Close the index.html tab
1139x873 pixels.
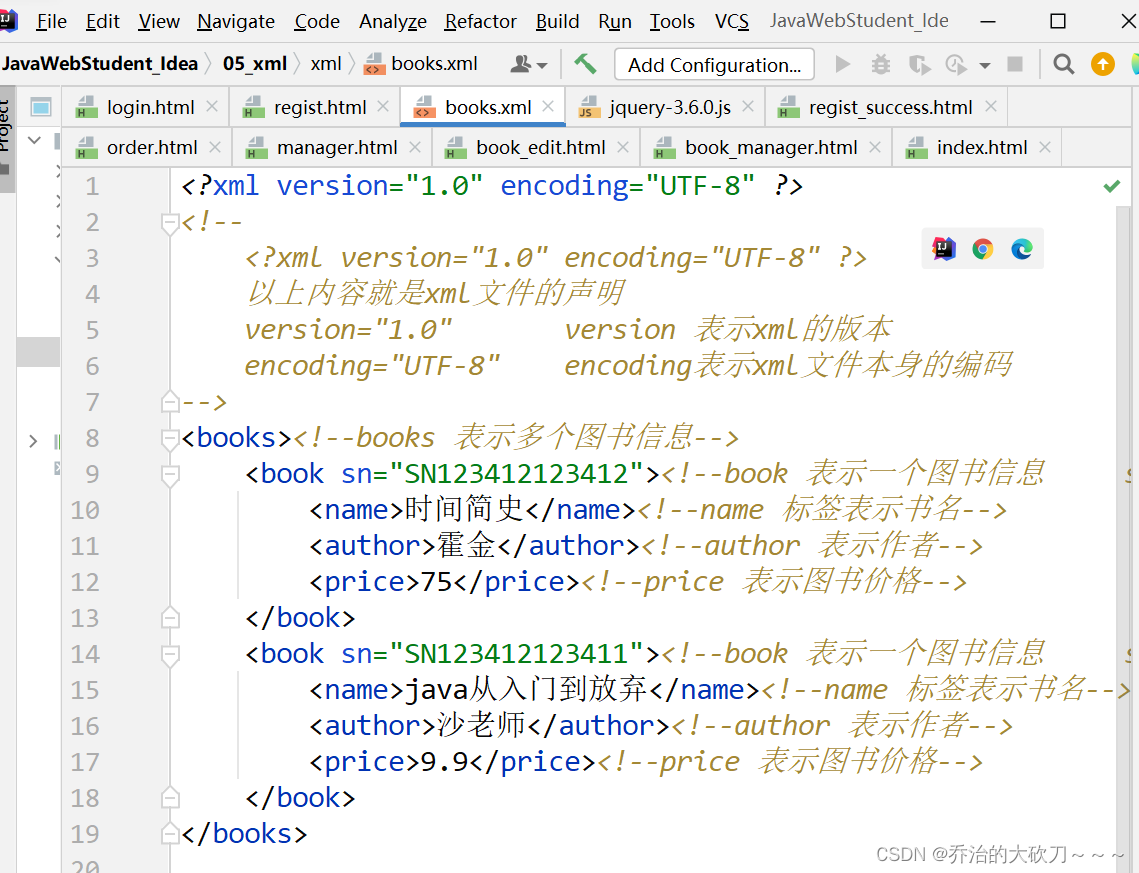pos(1045,147)
